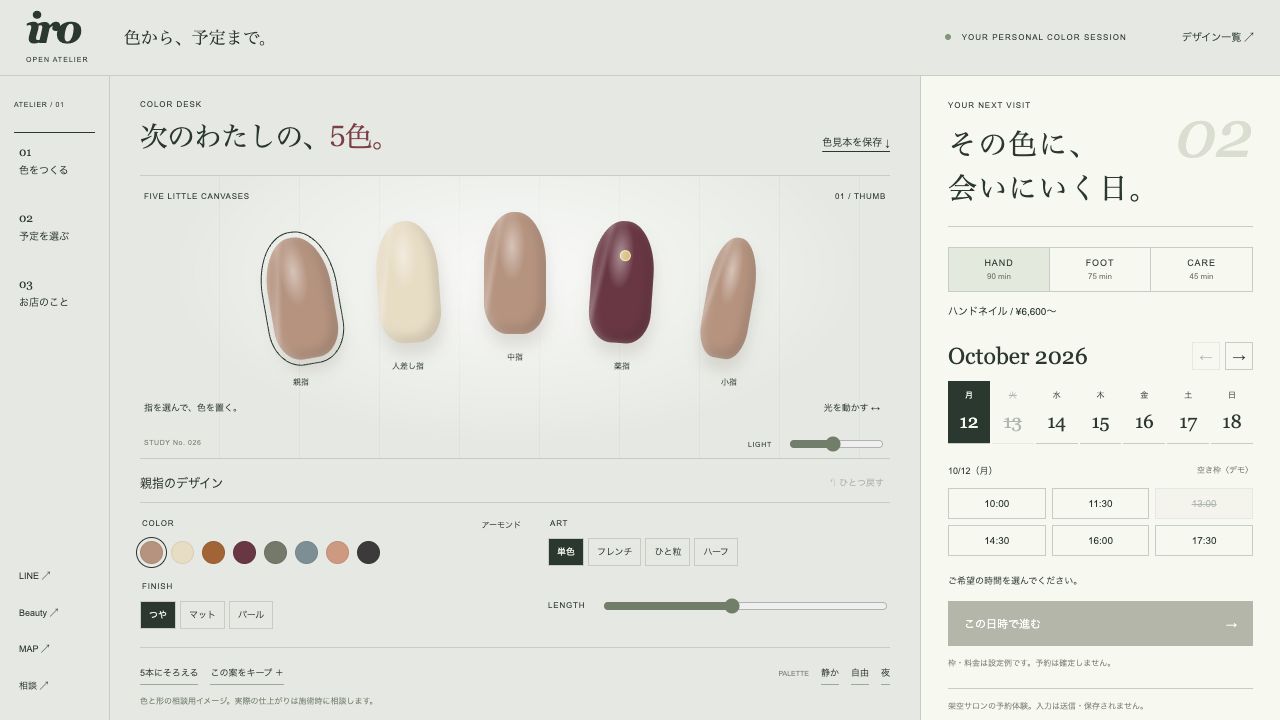Open the Beauty external link

tap(39, 613)
